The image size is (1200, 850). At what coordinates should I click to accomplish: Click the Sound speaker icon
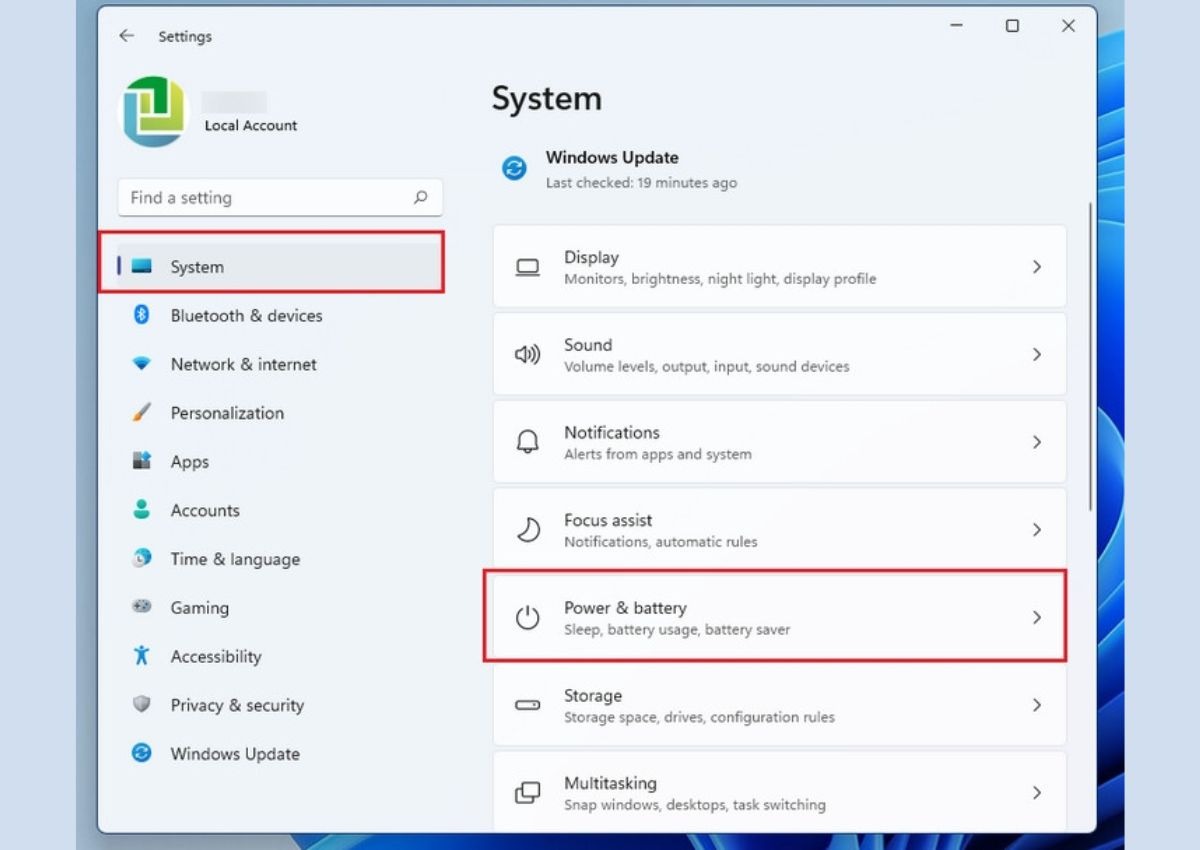click(x=527, y=354)
